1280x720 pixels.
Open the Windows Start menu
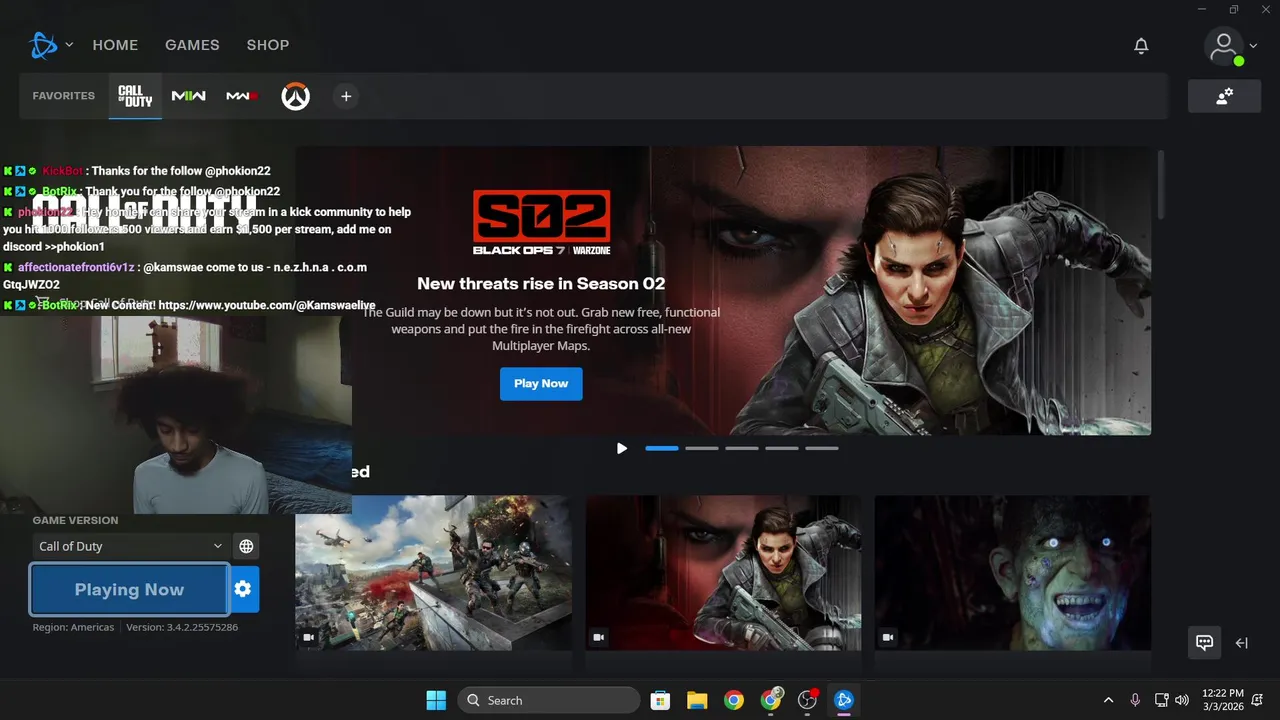pyautogui.click(x=436, y=700)
